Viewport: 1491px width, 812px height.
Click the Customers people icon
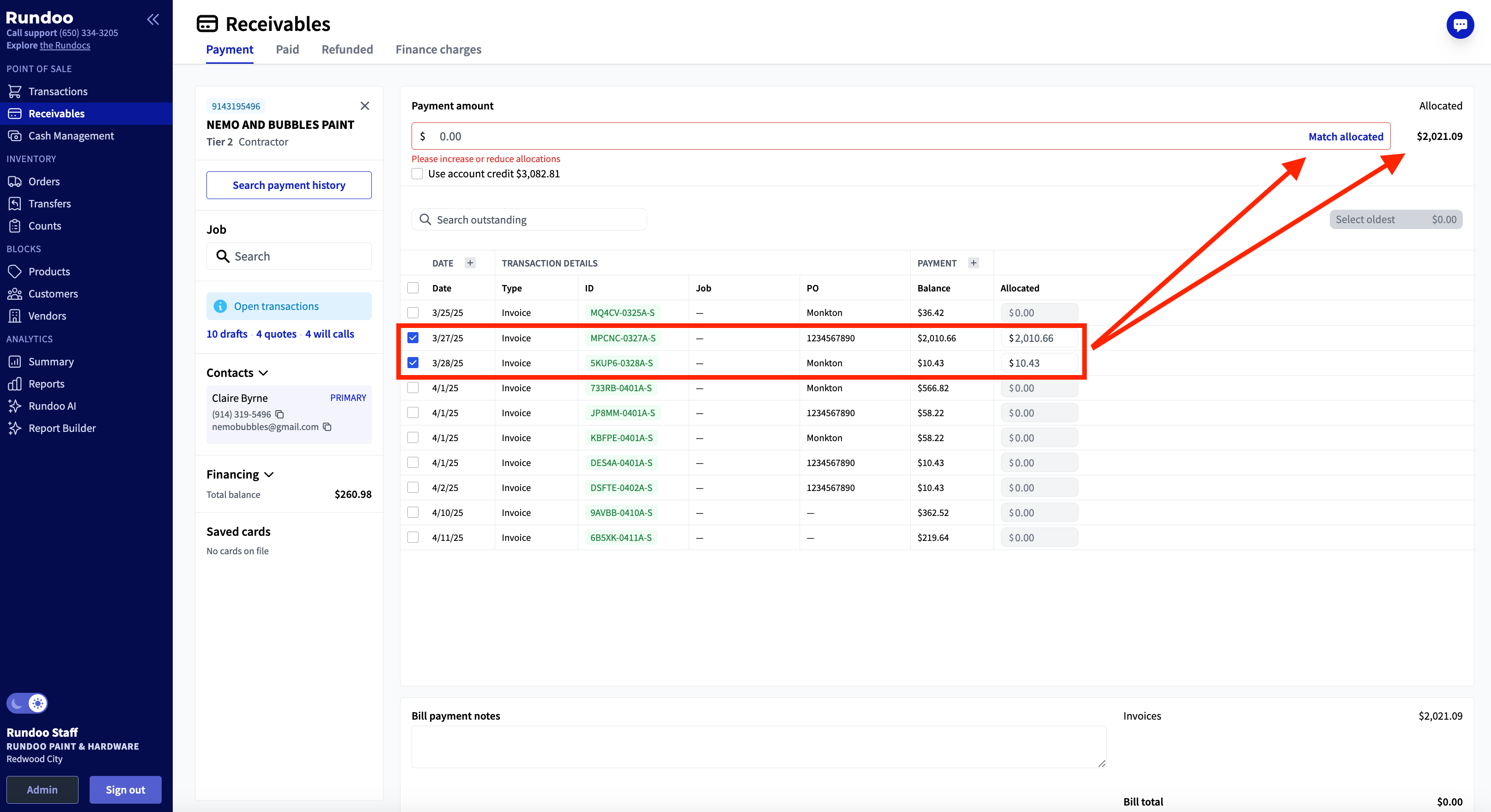click(14, 293)
